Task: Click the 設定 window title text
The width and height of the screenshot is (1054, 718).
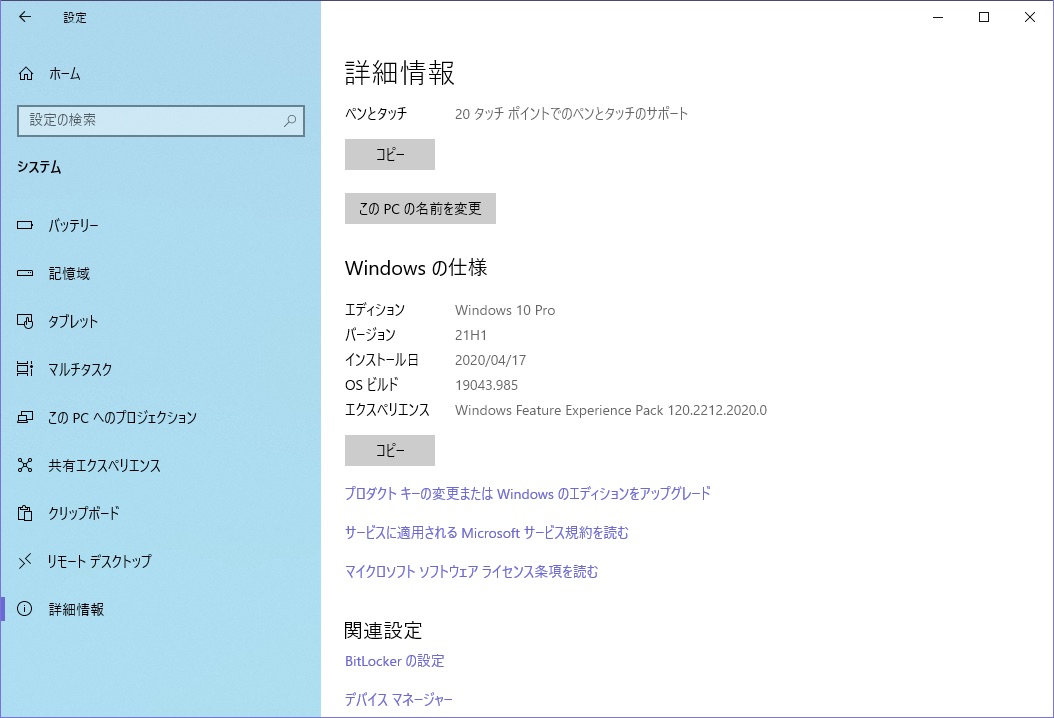Action: point(75,17)
